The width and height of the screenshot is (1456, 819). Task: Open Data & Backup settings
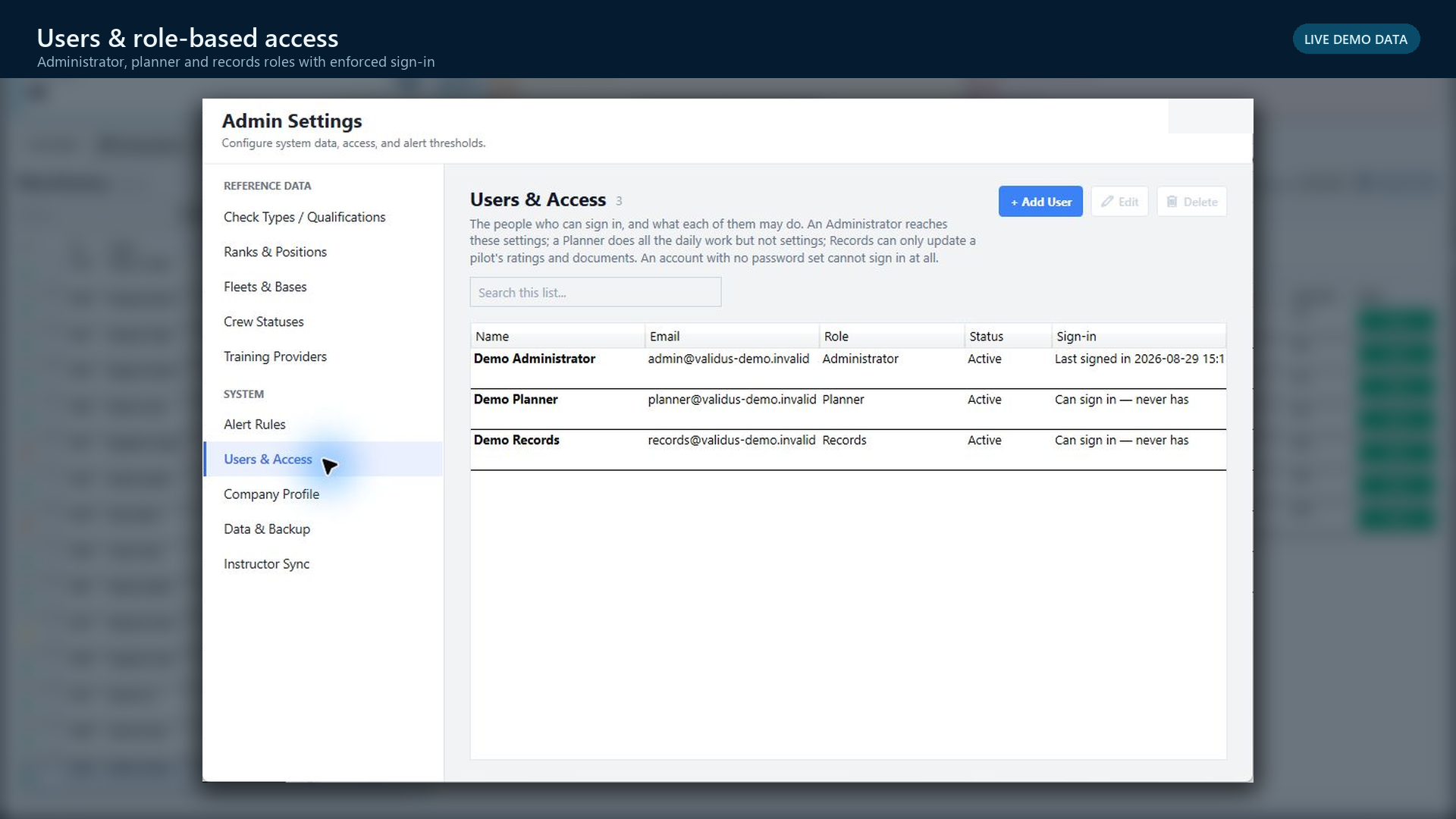[x=324, y=529]
